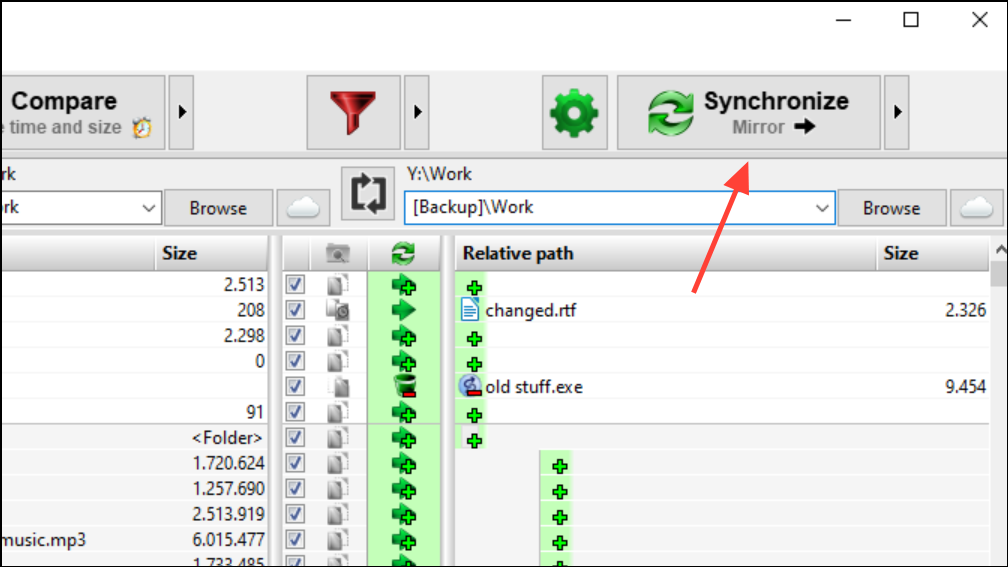The height and width of the screenshot is (567, 1008).
Task: Click the red funnel filter icon
Action: click(353, 112)
